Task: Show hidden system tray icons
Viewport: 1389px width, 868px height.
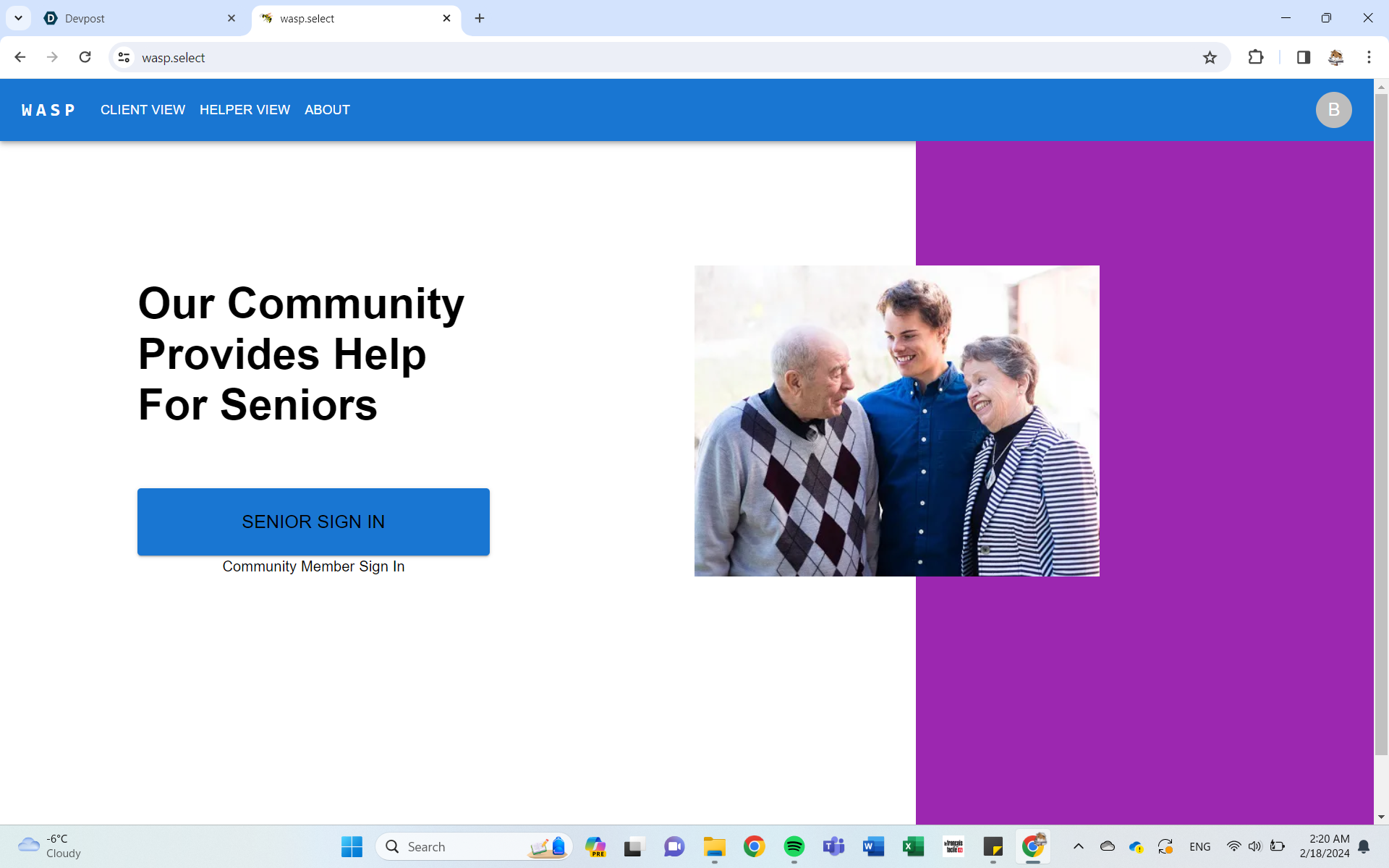Action: click(1078, 846)
